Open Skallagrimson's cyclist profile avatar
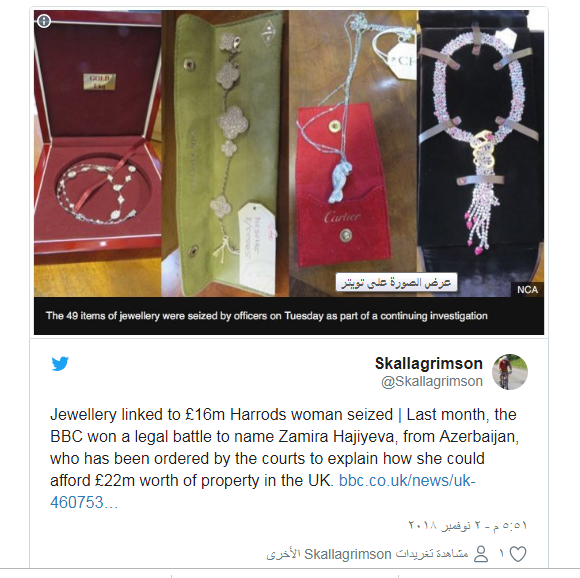The width and height of the screenshot is (580, 578). pyautogui.click(x=510, y=372)
